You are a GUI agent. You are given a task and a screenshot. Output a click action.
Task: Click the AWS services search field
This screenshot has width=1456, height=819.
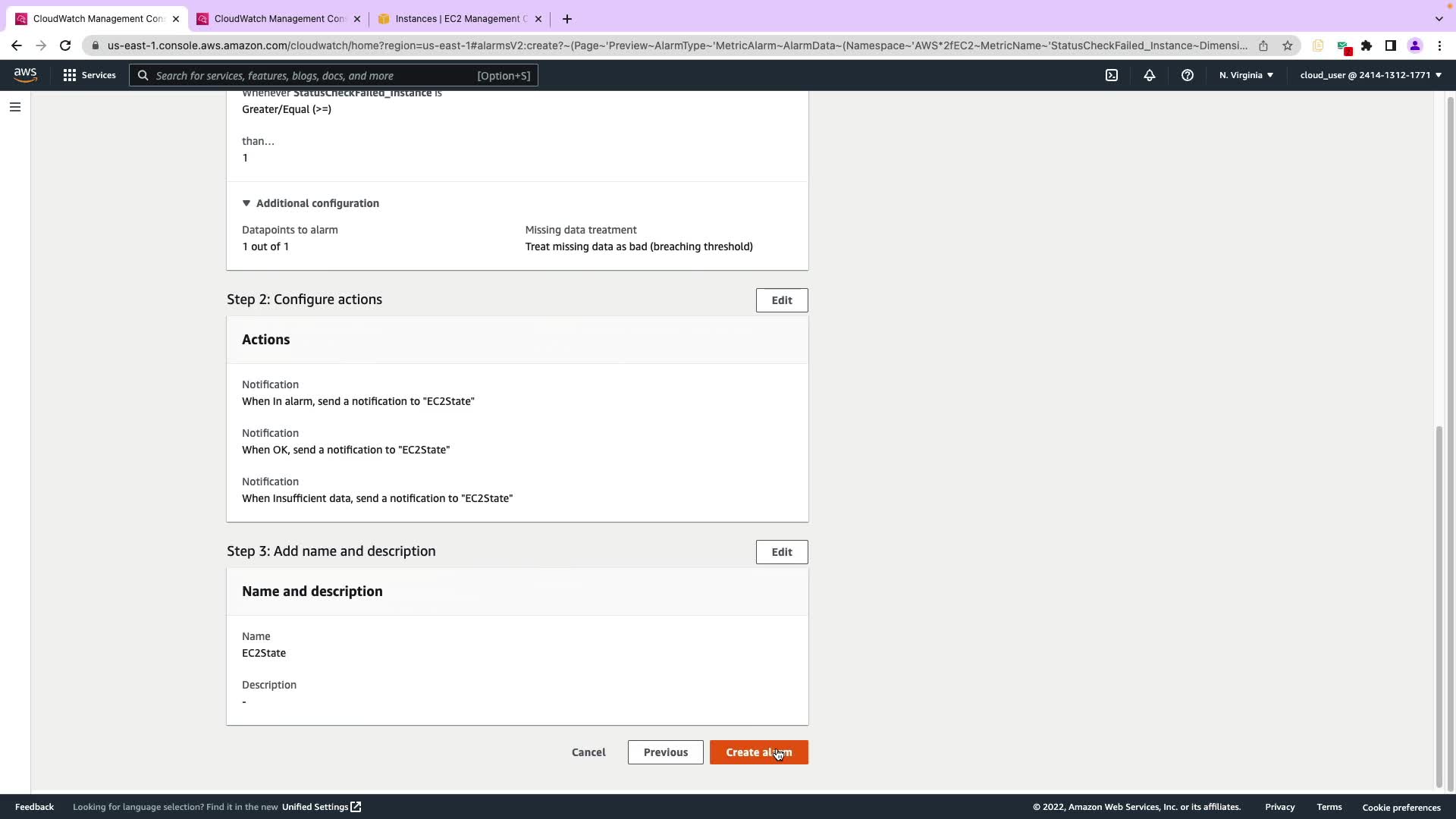(334, 75)
